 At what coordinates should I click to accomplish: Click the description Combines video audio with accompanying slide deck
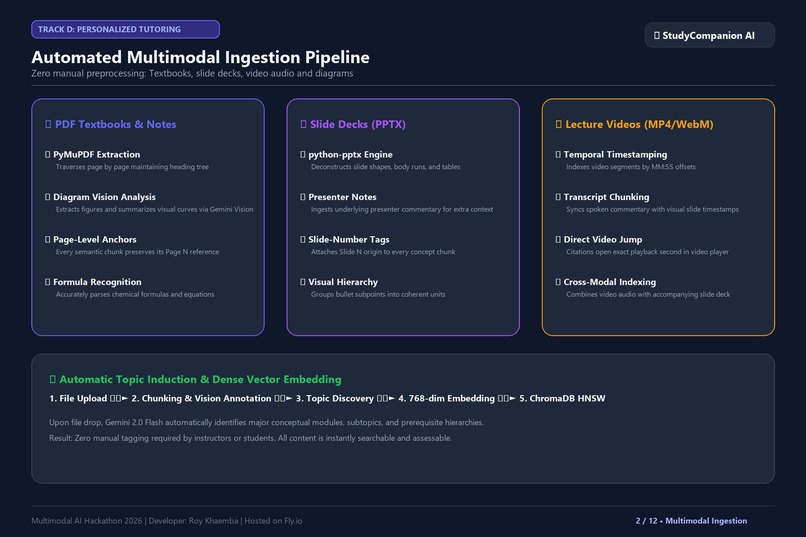click(x=648, y=294)
